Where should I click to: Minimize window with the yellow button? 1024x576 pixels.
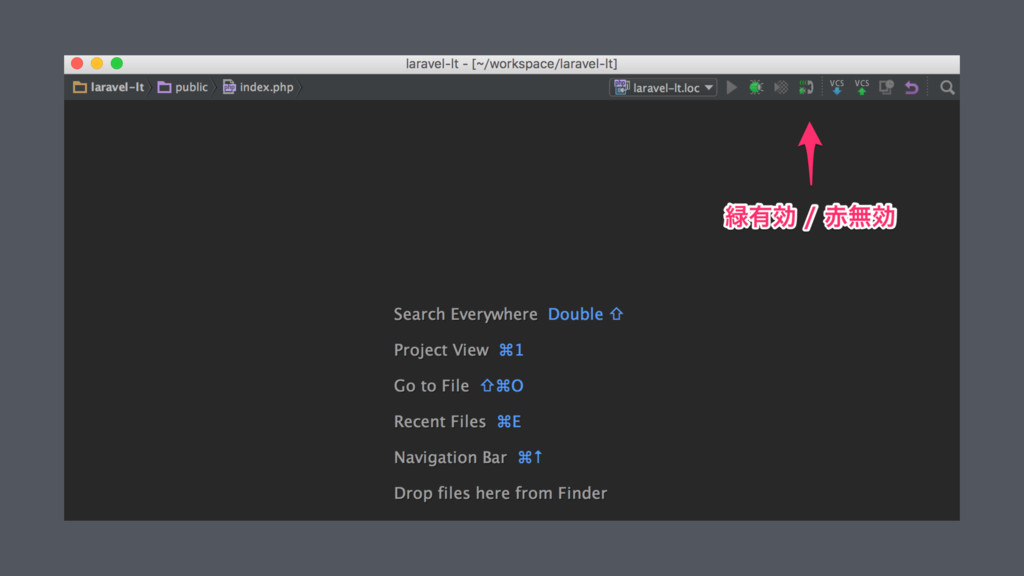coord(97,63)
